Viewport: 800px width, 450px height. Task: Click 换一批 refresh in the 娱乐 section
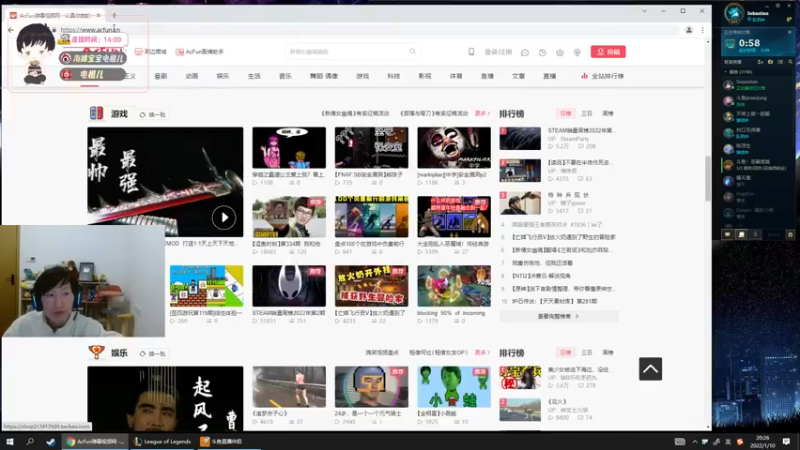click(153, 354)
